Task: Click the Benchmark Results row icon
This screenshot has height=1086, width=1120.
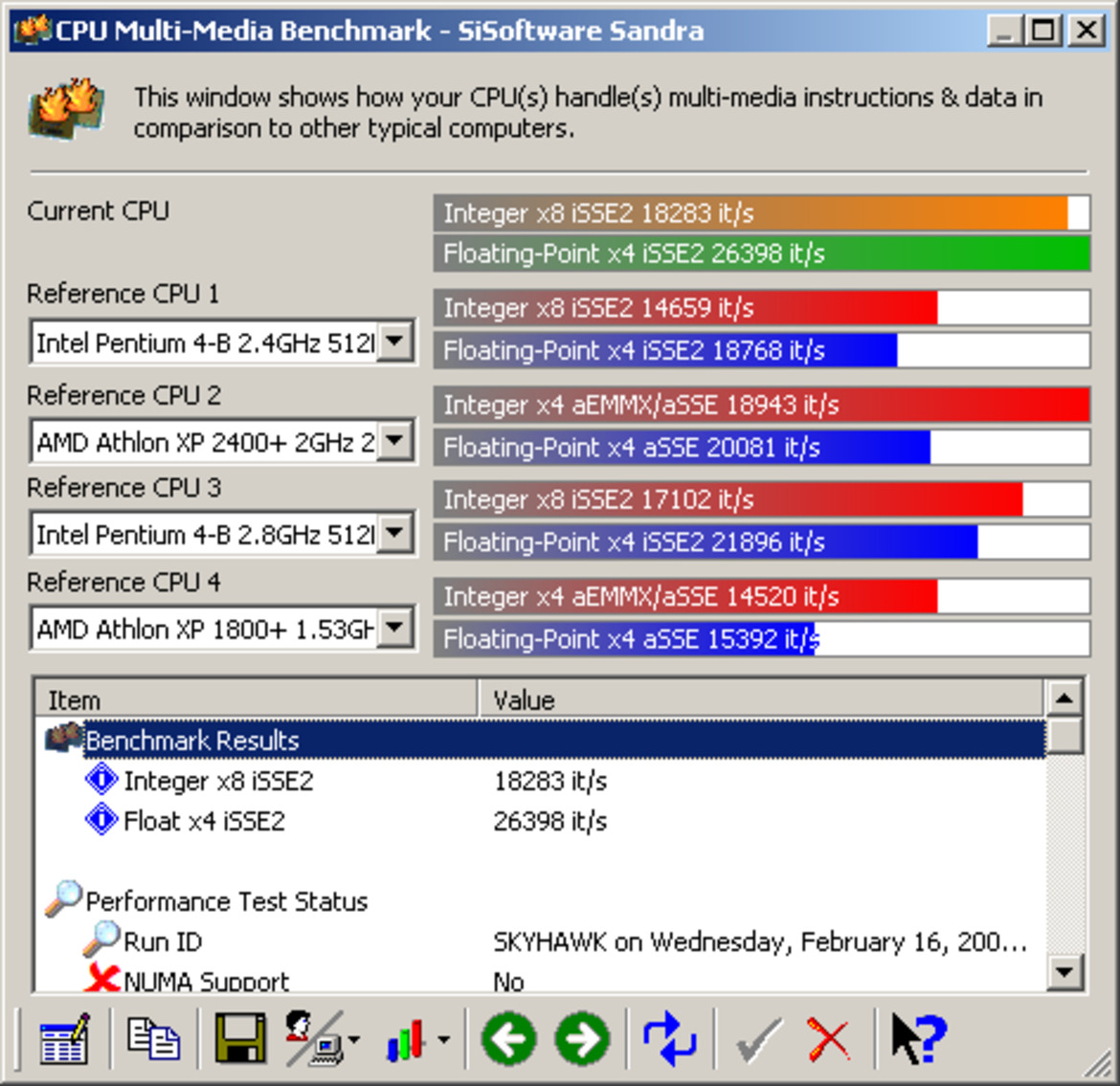Action: point(63,739)
